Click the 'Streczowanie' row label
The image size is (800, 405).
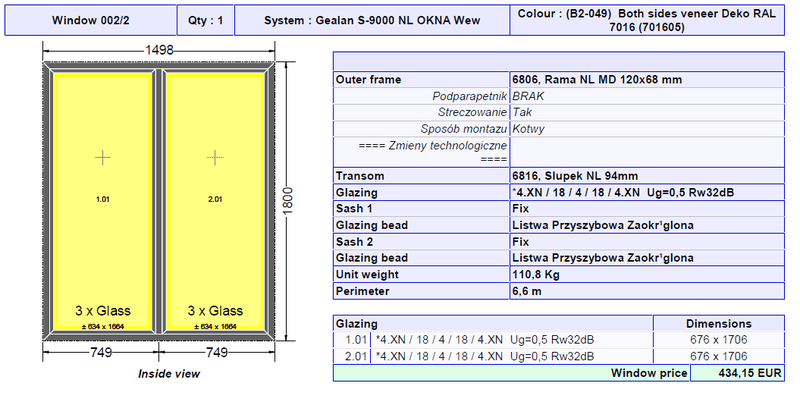[x=472, y=112]
